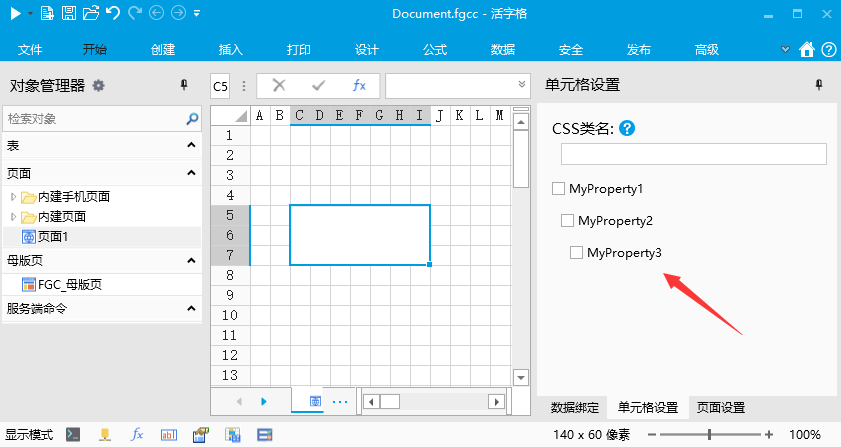Switch to the 打印 ribbon tab
Viewport: 841px width, 447px height.
299,50
